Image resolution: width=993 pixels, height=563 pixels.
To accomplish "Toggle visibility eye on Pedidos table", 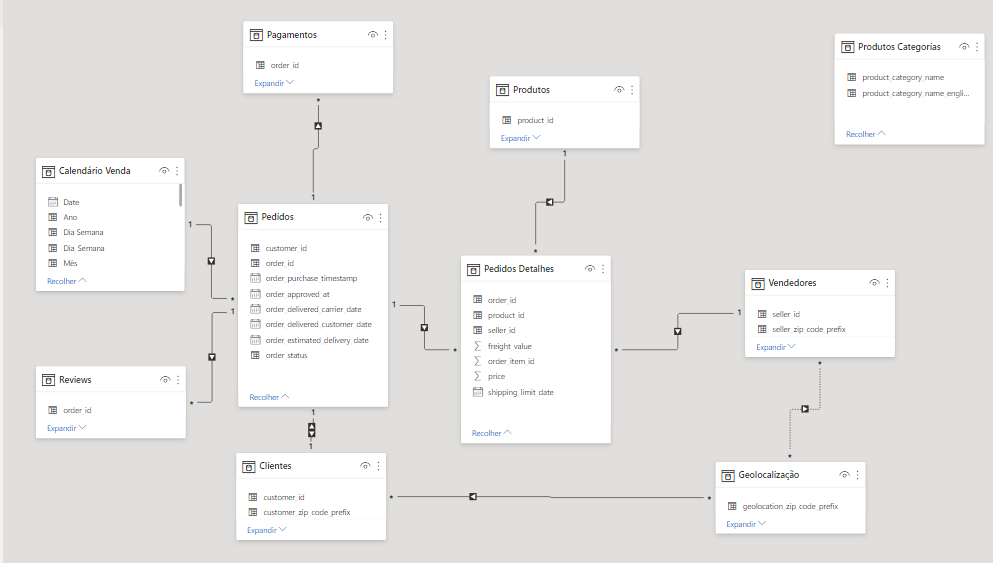I will pos(367,217).
